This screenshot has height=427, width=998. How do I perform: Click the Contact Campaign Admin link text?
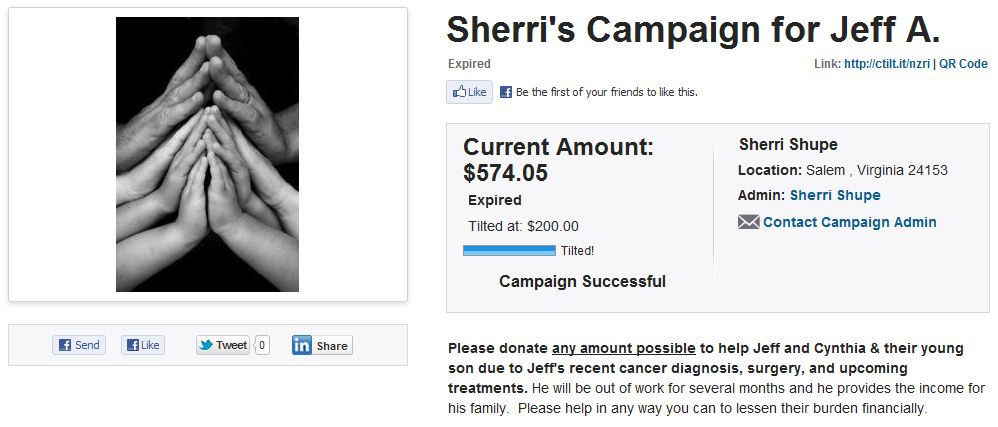tap(849, 222)
